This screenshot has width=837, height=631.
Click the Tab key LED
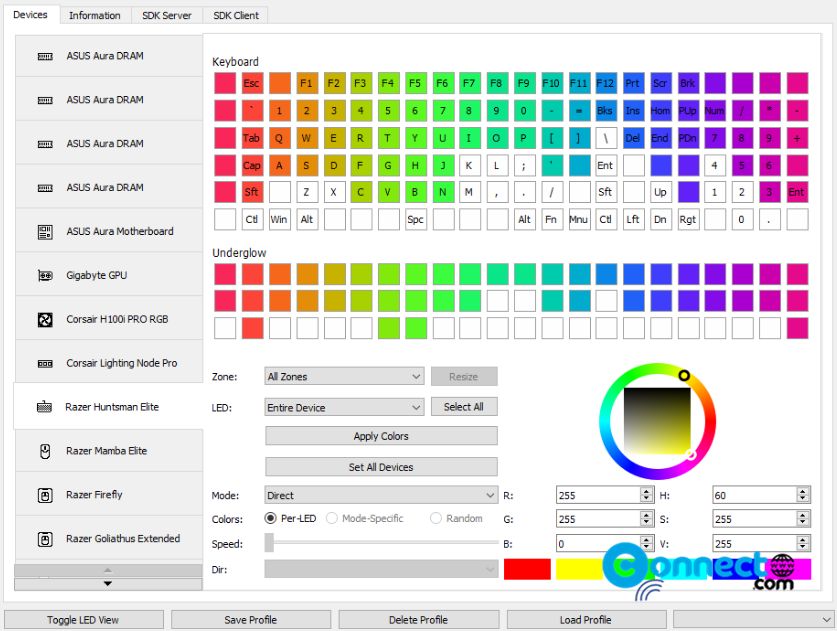pos(252,138)
